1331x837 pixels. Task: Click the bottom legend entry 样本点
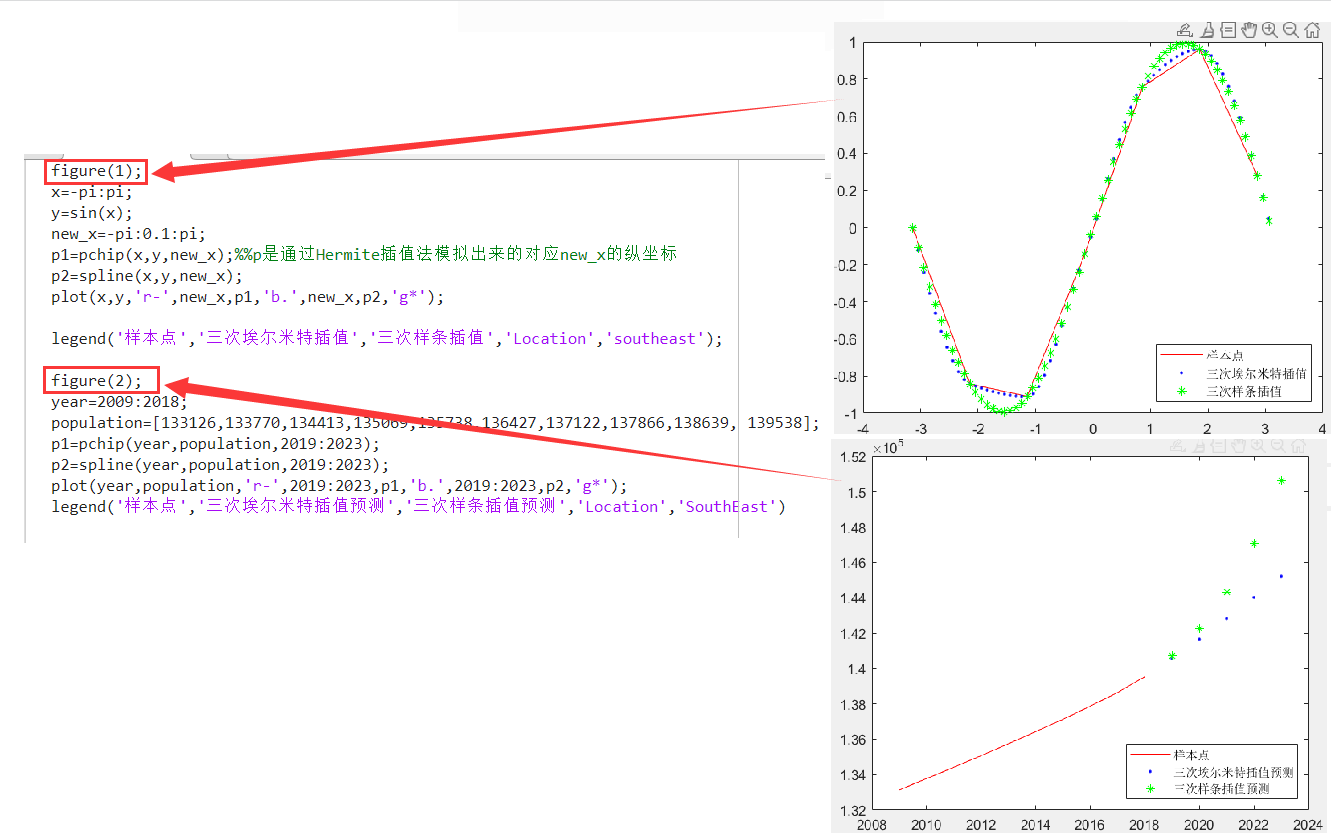[x=1191, y=755]
